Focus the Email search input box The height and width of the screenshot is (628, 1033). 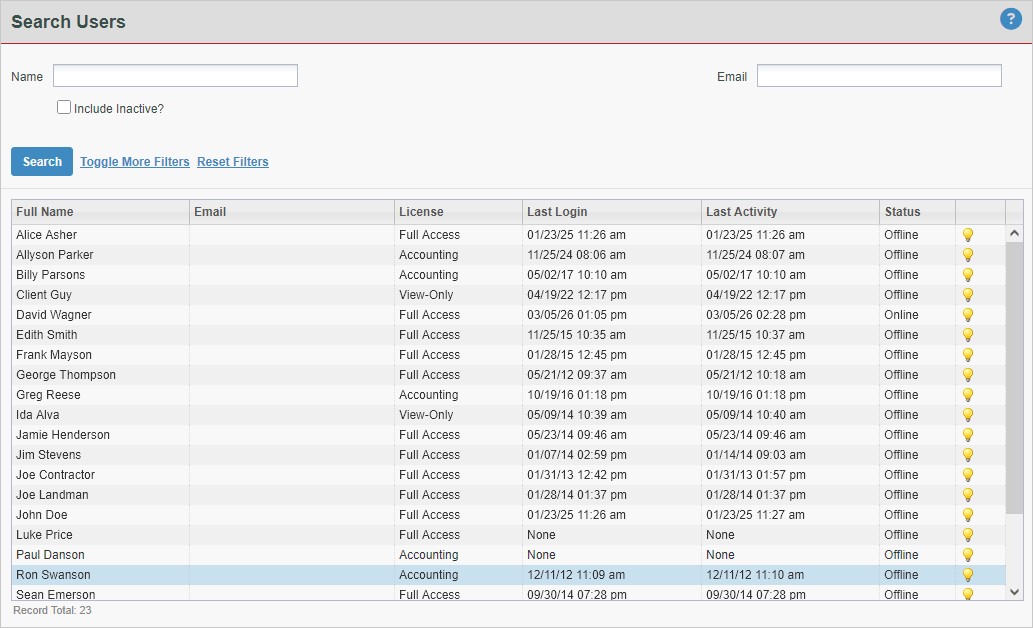[x=878, y=76]
